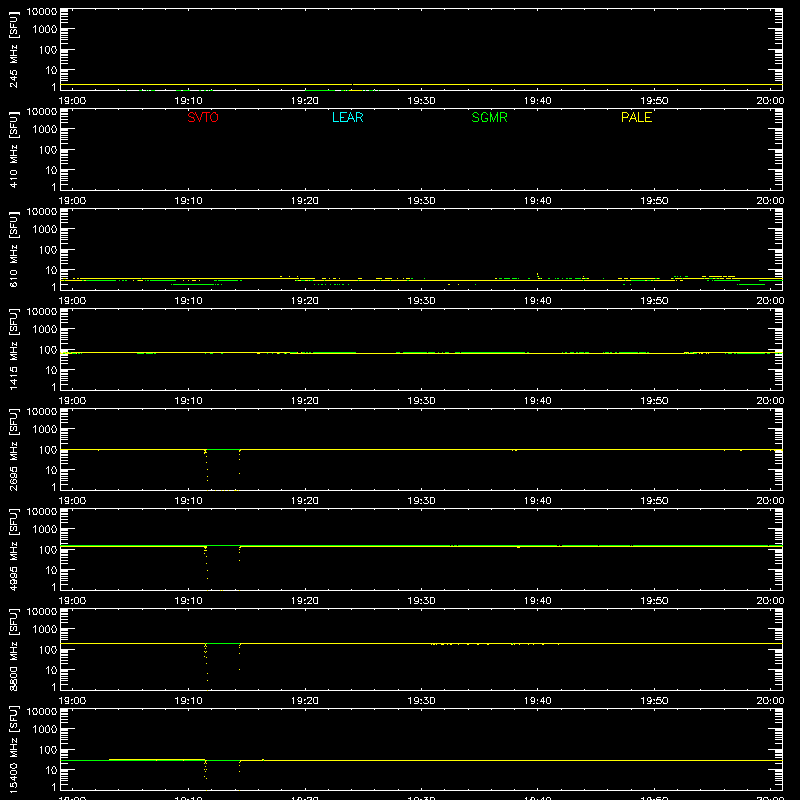Click 19:30 under the 610 MHz plot
Viewport: 800px width, 800px height.
421,301
